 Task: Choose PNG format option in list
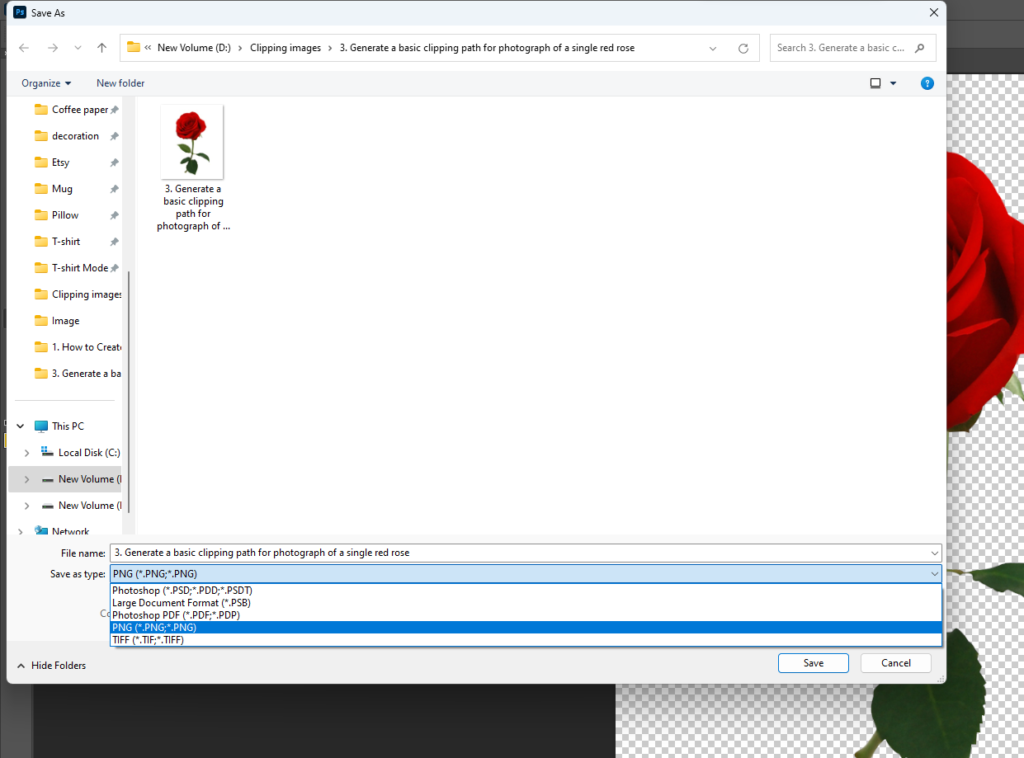pyautogui.click(x=526, y=627)
